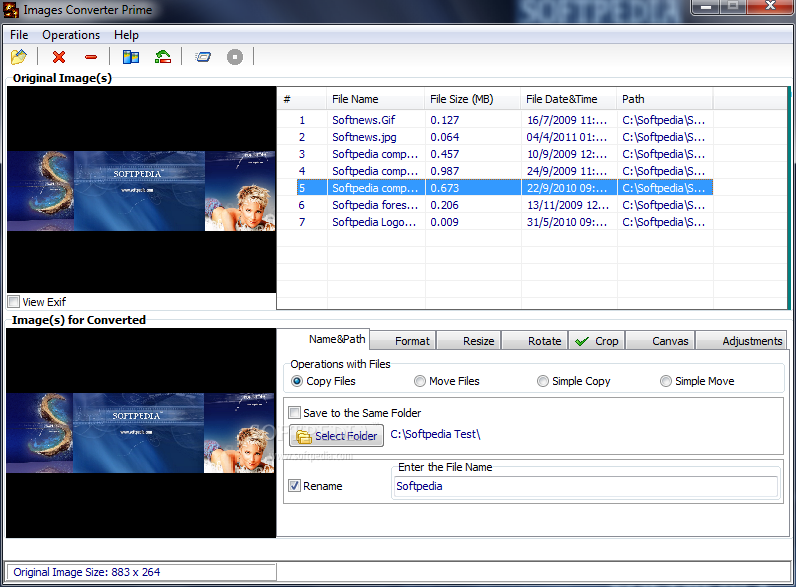Click the selected row's size 0.673
Viewport: 796px width, 587px height.
coord(445,188)
